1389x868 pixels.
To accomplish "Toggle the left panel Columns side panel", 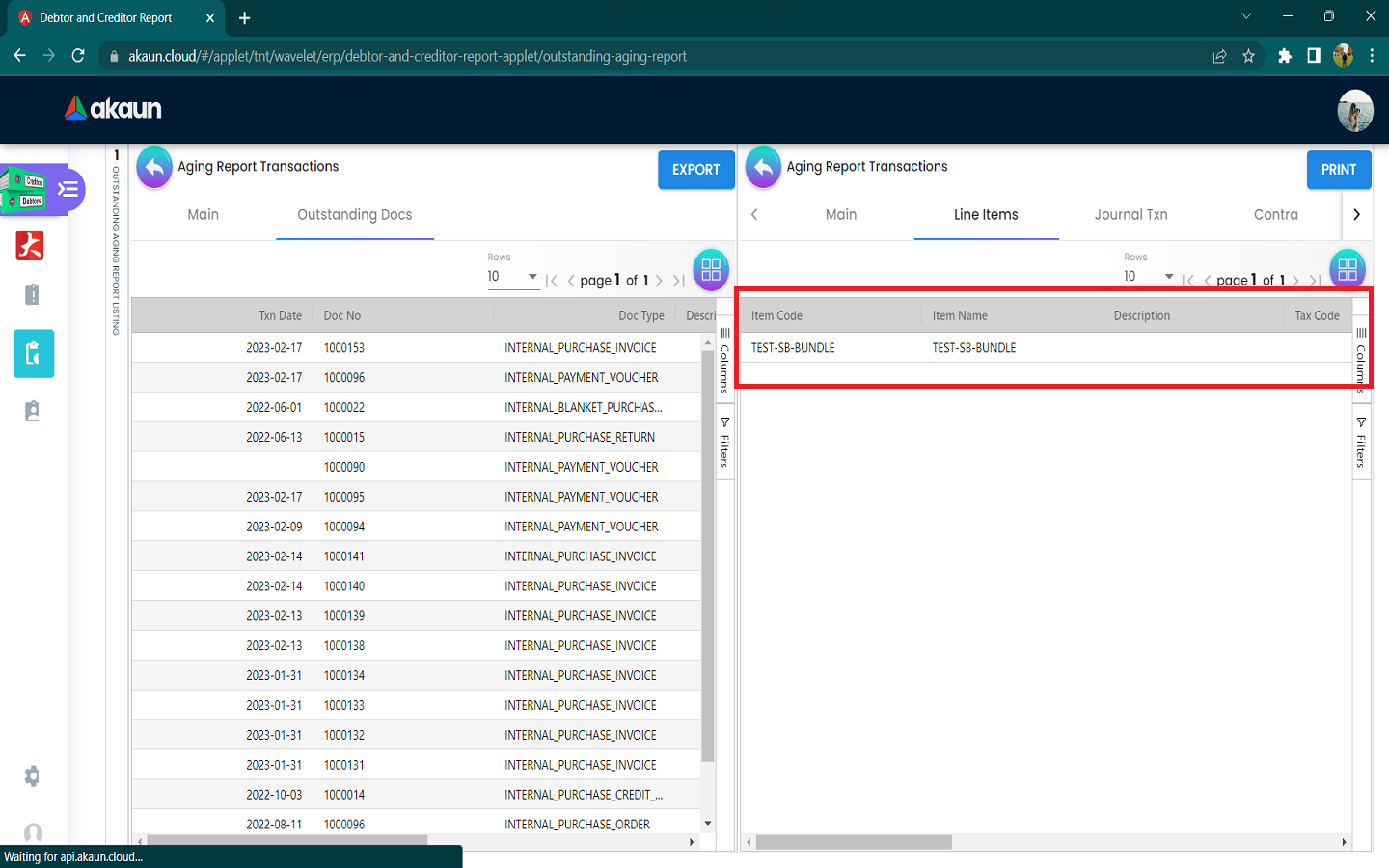I will pos(724,361).
